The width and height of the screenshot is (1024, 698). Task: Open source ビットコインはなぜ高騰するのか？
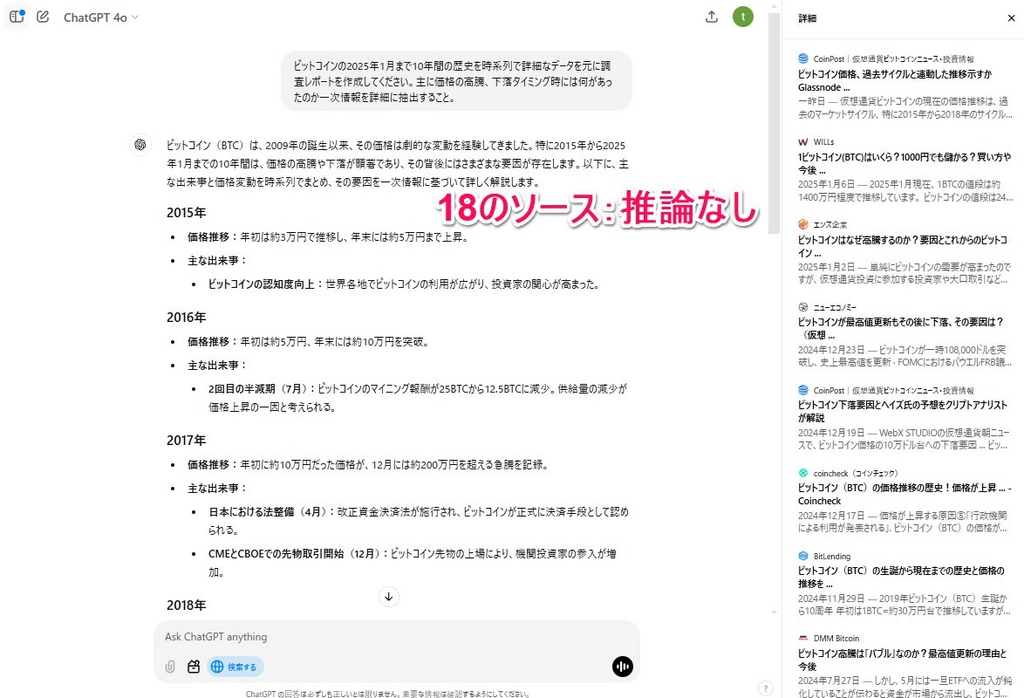(x=903, y=247)
